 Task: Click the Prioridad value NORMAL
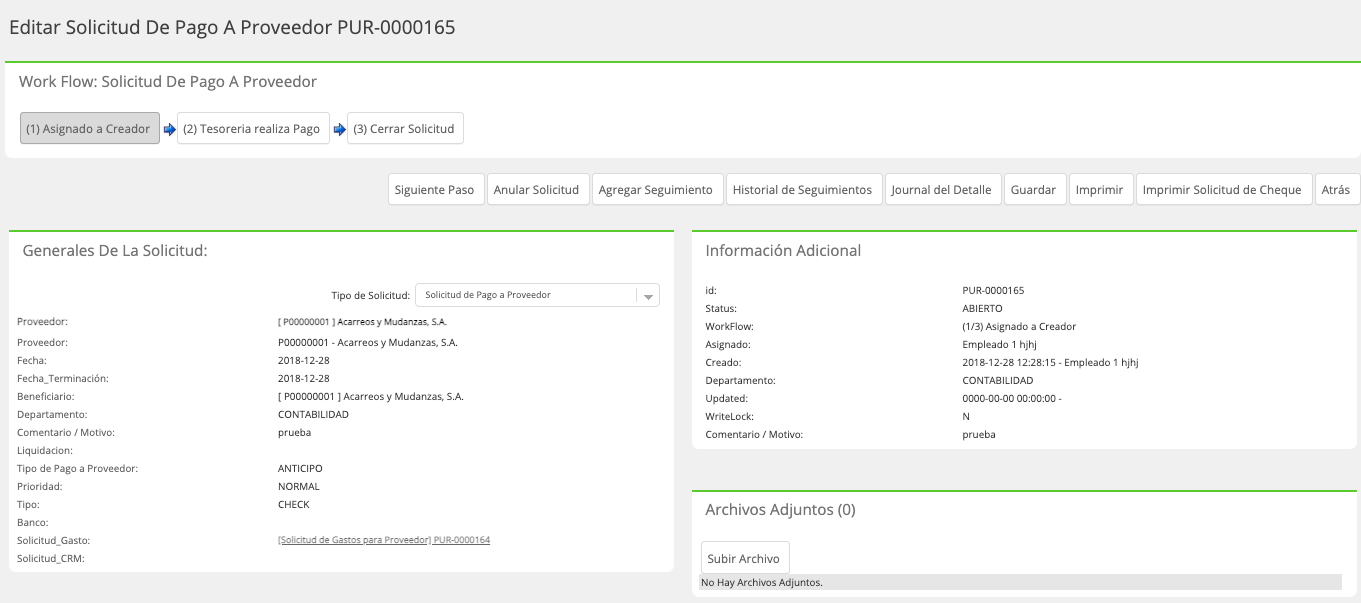click(x=298, y=487)
